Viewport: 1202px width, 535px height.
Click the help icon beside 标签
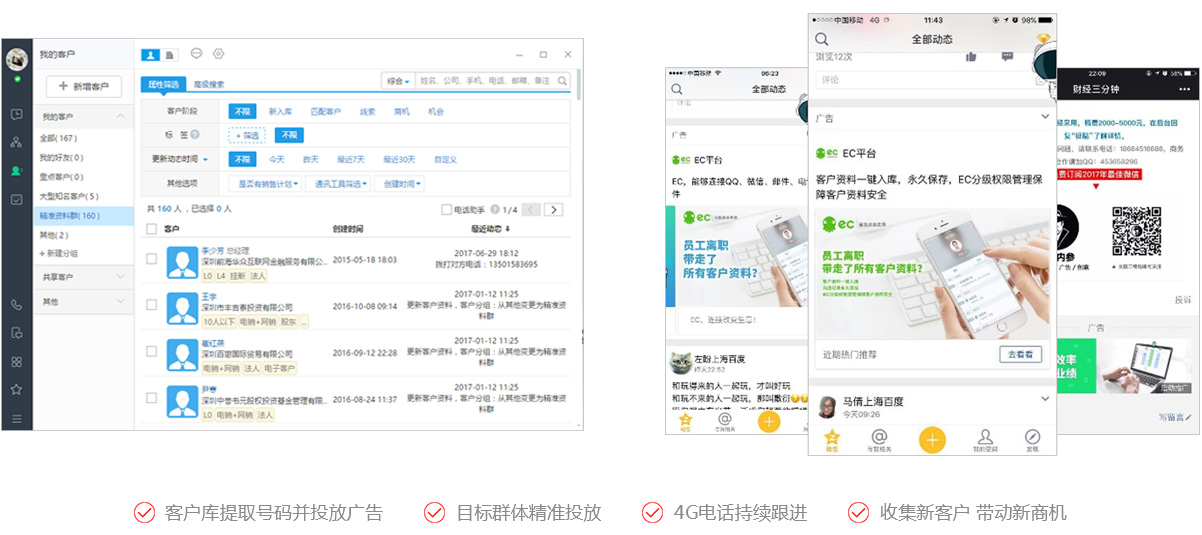pyautogui.click(x=195, y=134)
